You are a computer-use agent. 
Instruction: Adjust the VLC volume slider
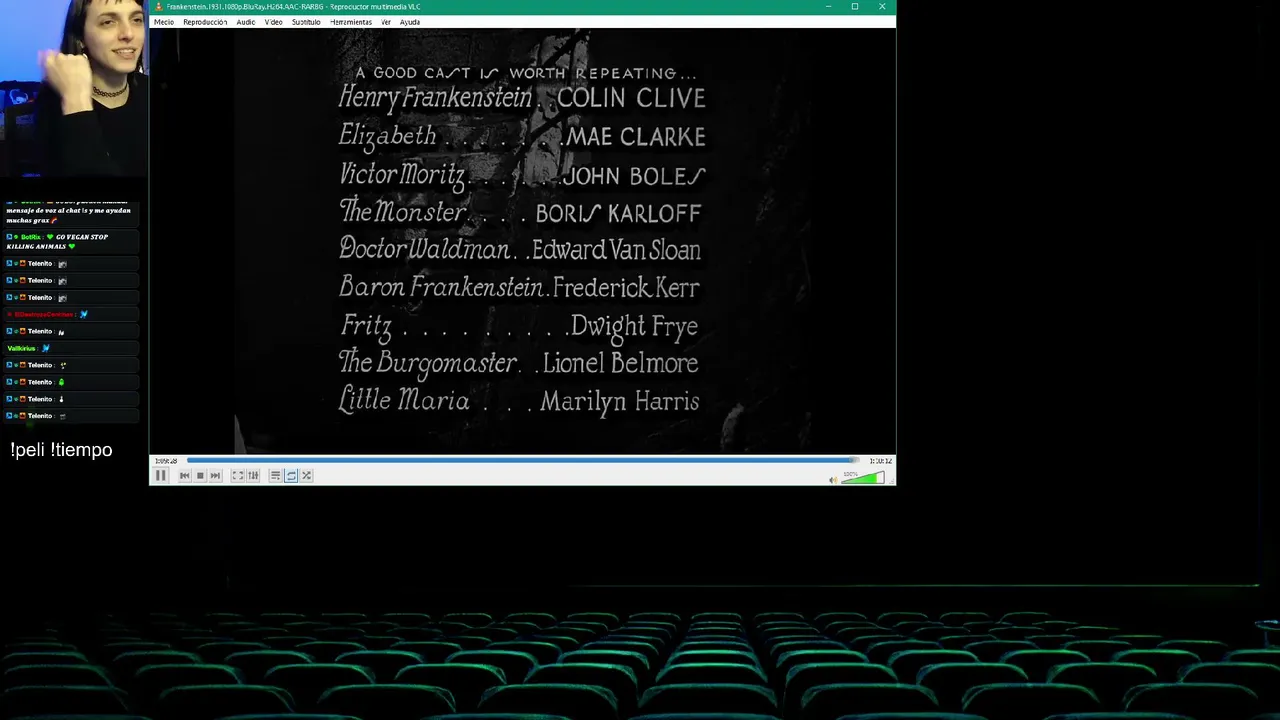coord(862,478)
